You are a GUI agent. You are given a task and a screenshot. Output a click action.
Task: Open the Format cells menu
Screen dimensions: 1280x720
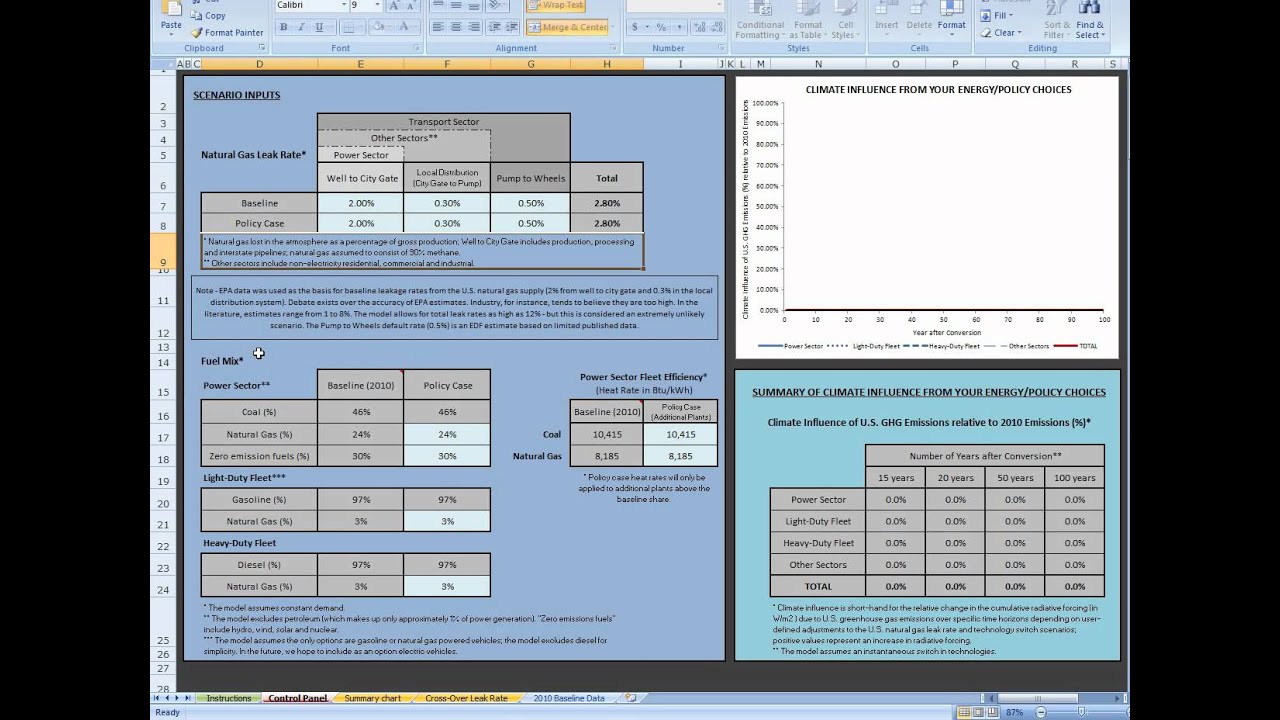click(x=952, y=18)
